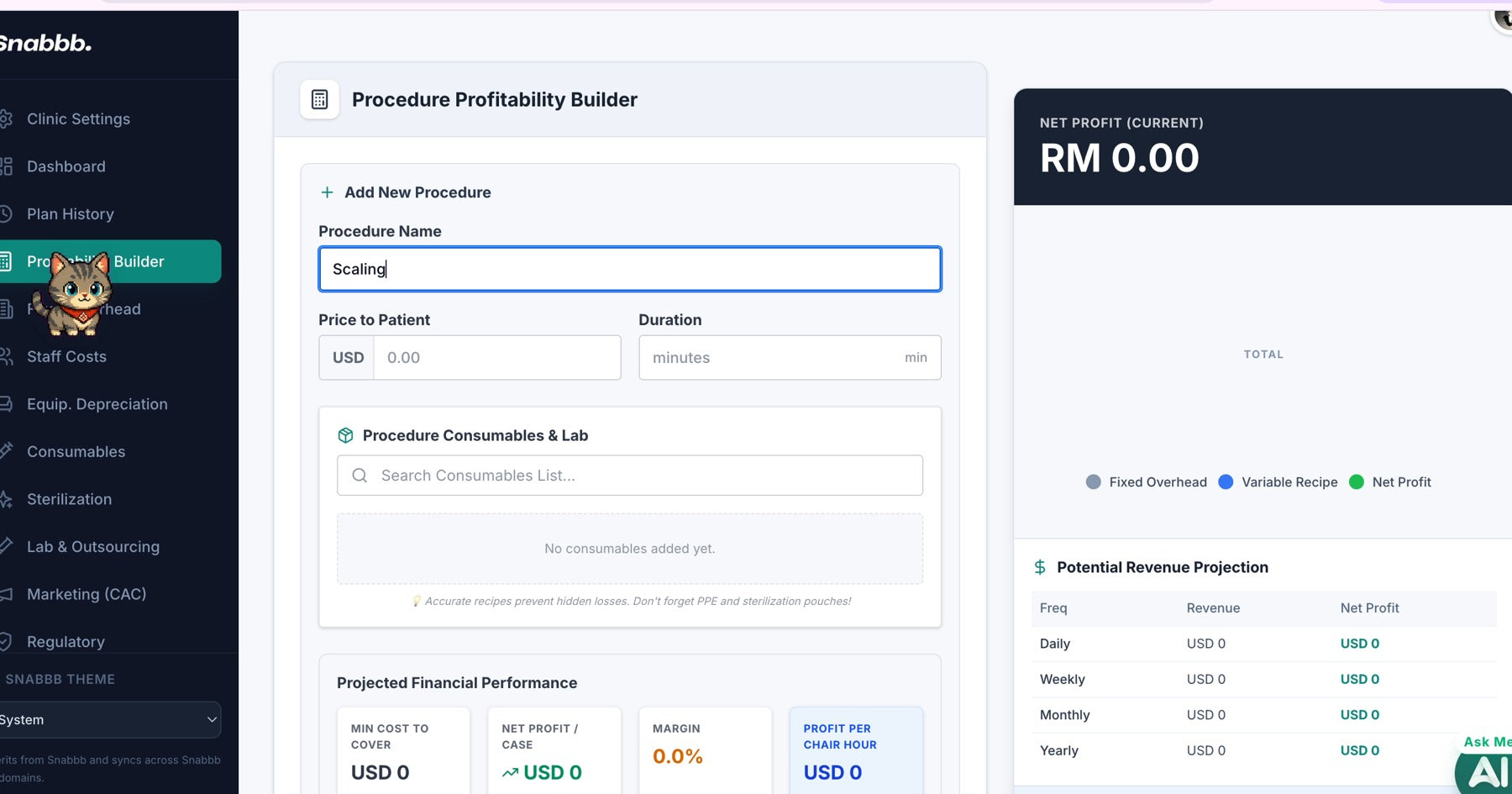Click the Freq column header
Image resolution: width=1512 pixels, height=794 pixels.
pyautogui.click(x=1053, y=608)
